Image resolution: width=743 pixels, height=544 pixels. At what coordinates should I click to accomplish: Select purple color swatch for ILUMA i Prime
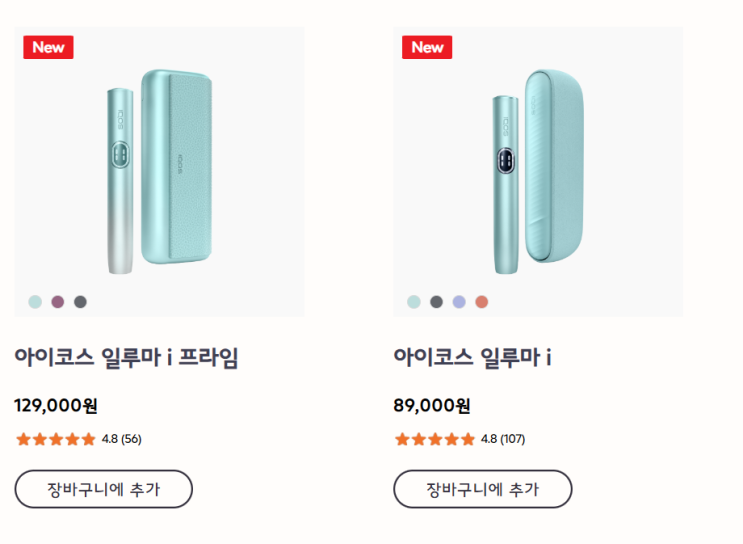pyautogui.click(x=58, y=302)
